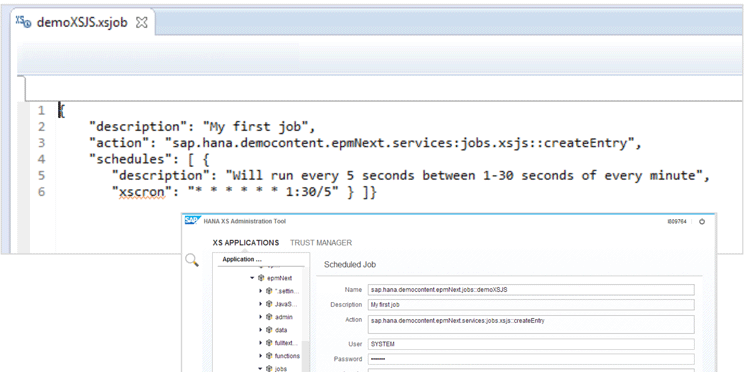
Task: Expand the JavaS... tree node
Action: click(260, 304)
